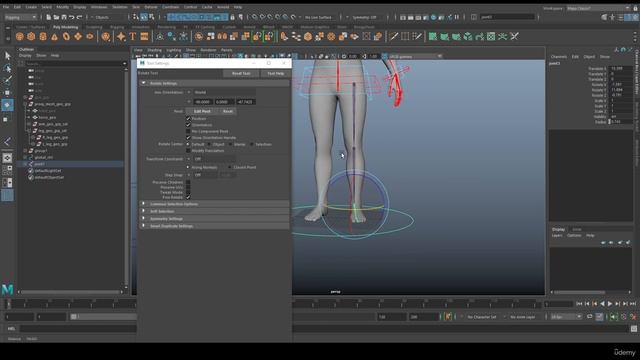This screenshot has width=640, height=360.
Task: Click play forward in playback controls
Action: tap(610, 304)
